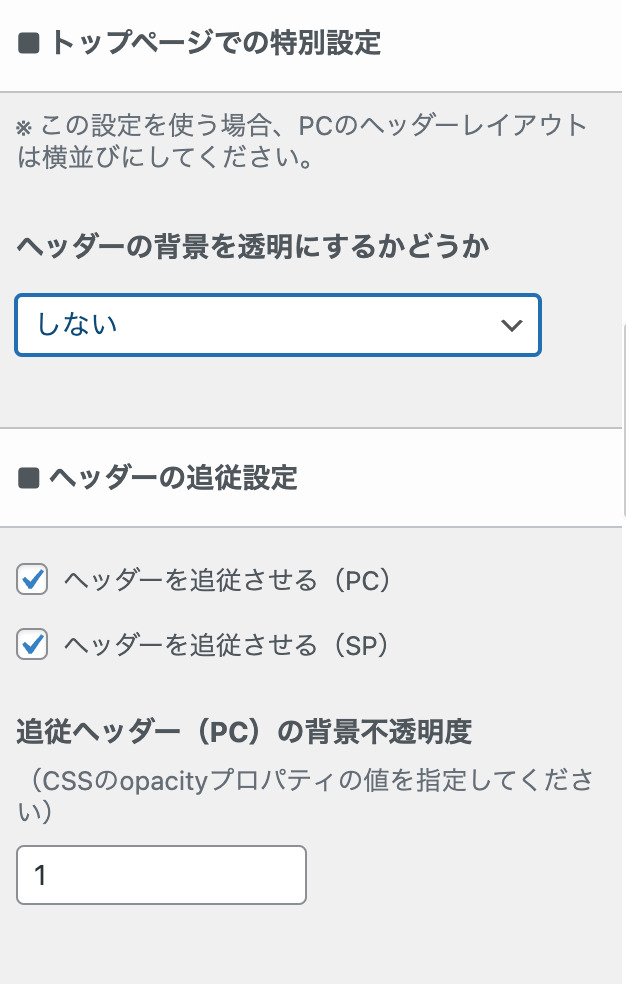Open the header transparency dropdown showing しない
Screen dimensions: 626x984
(x=278, y=325)
